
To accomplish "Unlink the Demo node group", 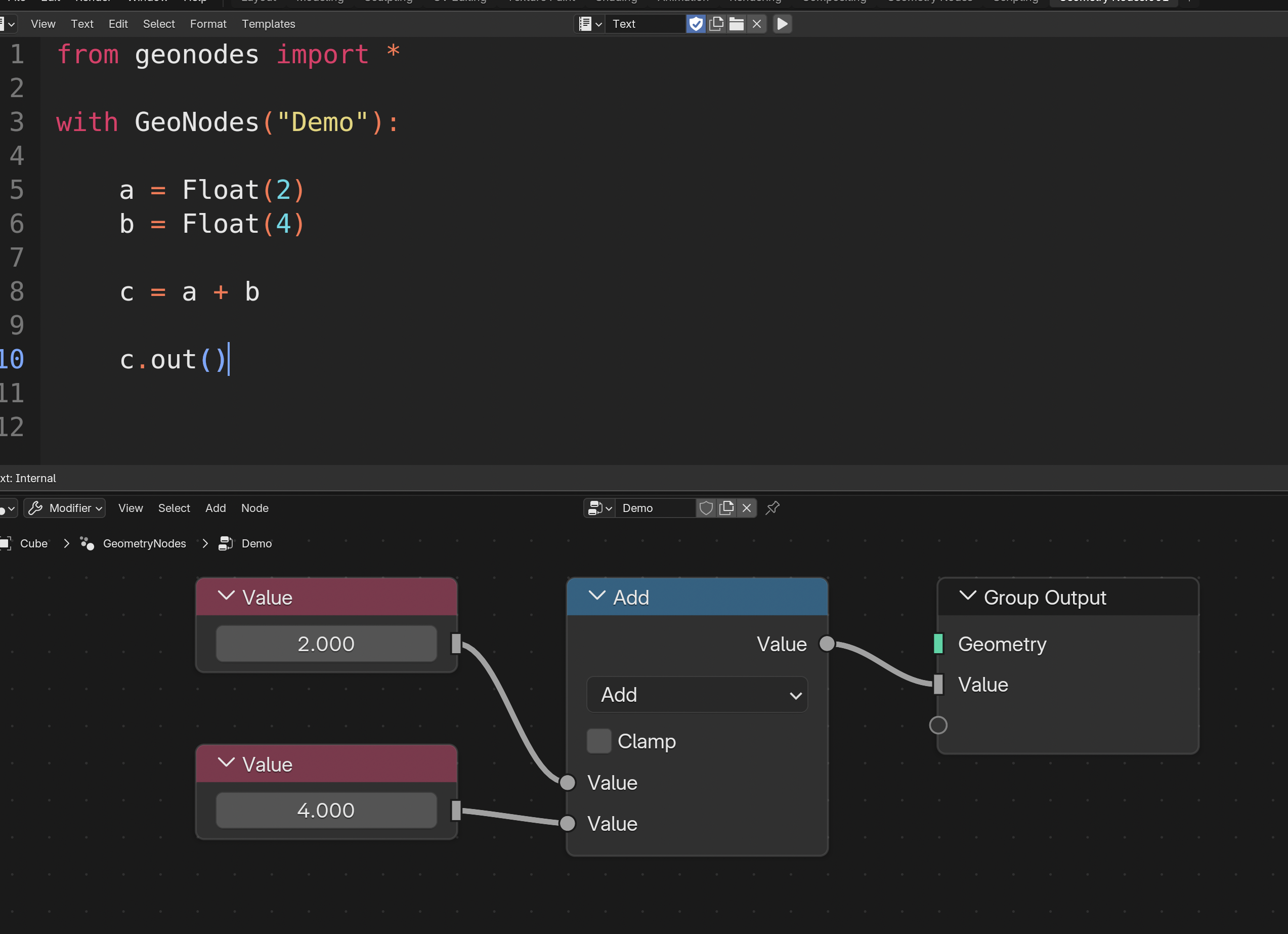I will tap(746, 508).
